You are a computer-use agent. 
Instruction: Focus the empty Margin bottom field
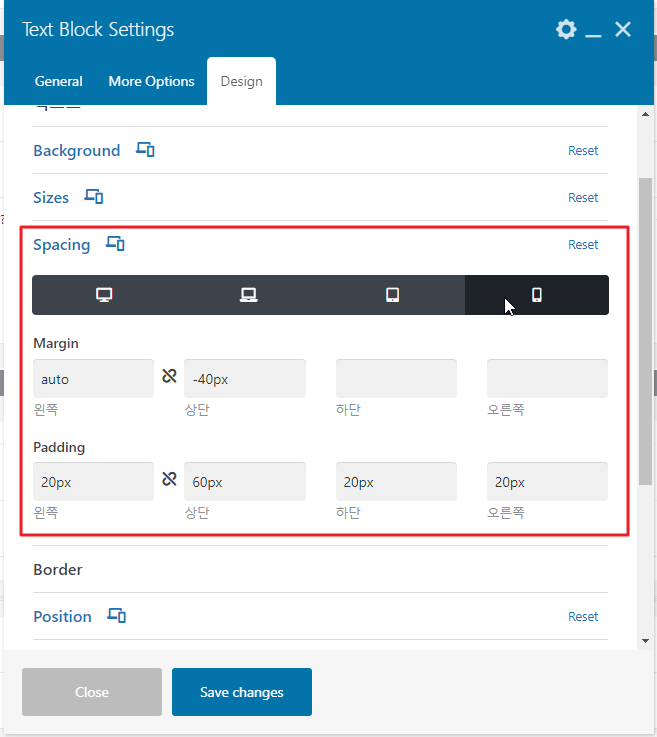(396, 379)
